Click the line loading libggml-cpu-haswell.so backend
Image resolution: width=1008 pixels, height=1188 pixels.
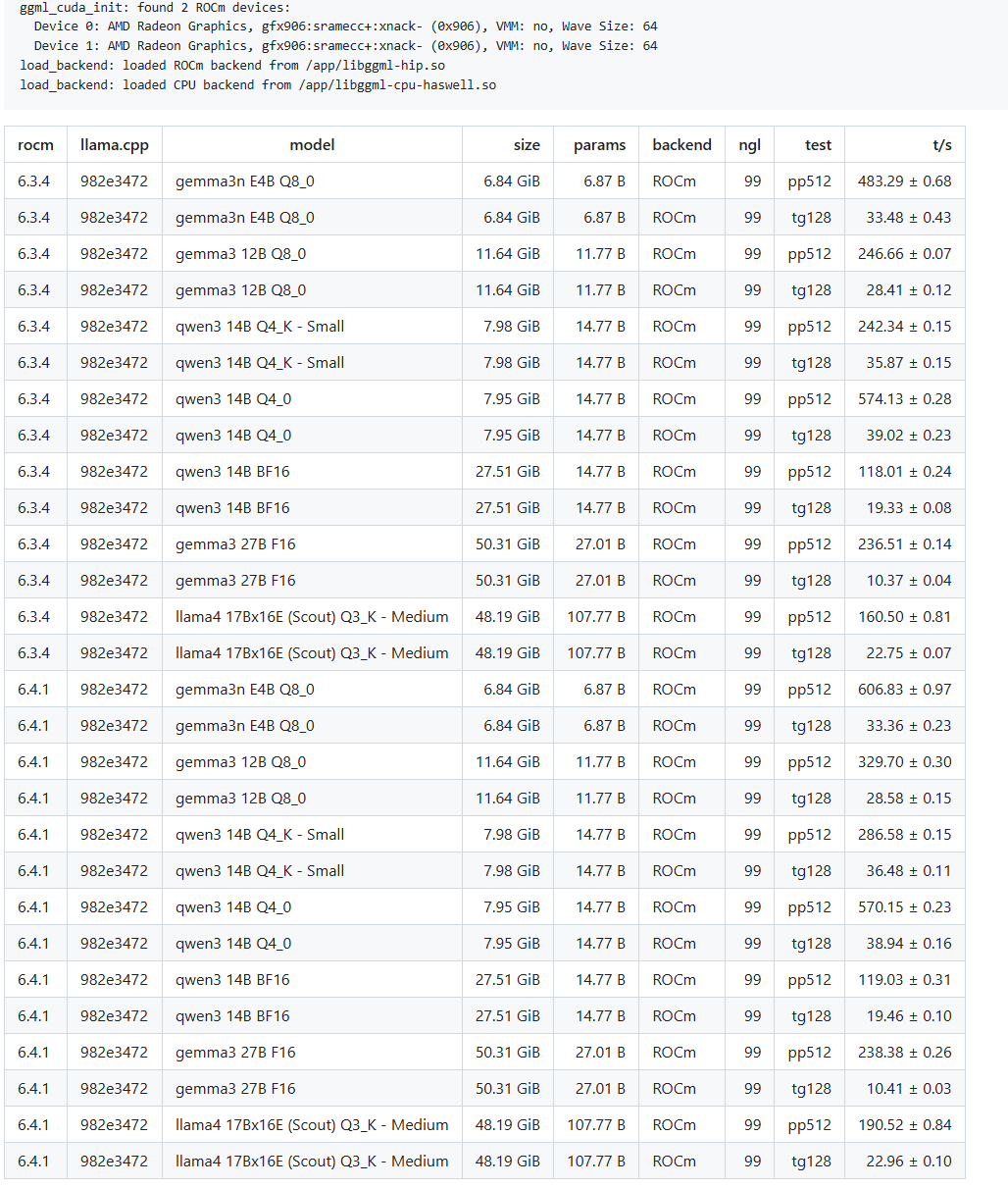[x=258, y=85]
